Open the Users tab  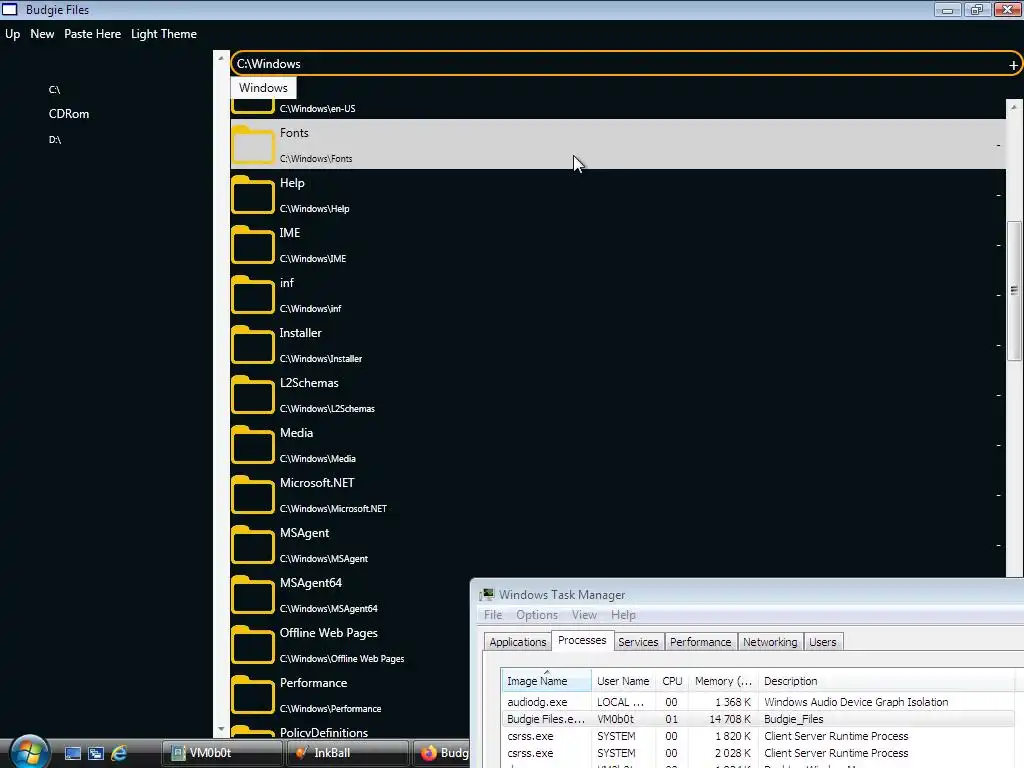(822, 642)
